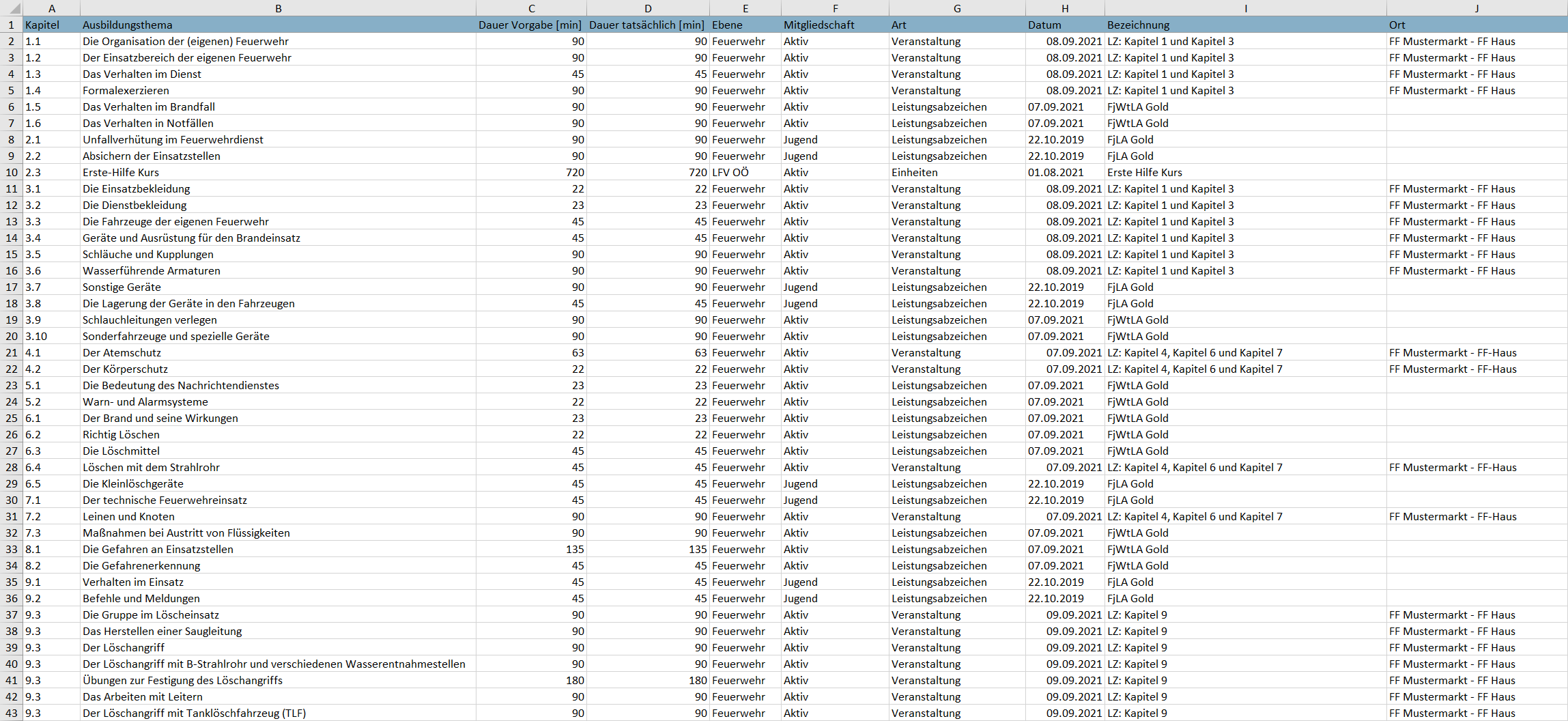Viewport: 1568px width, 721px height.
Task: Select cell 'Löschen mit dem Strahlrohr'
Action: (x=278, y=467)
